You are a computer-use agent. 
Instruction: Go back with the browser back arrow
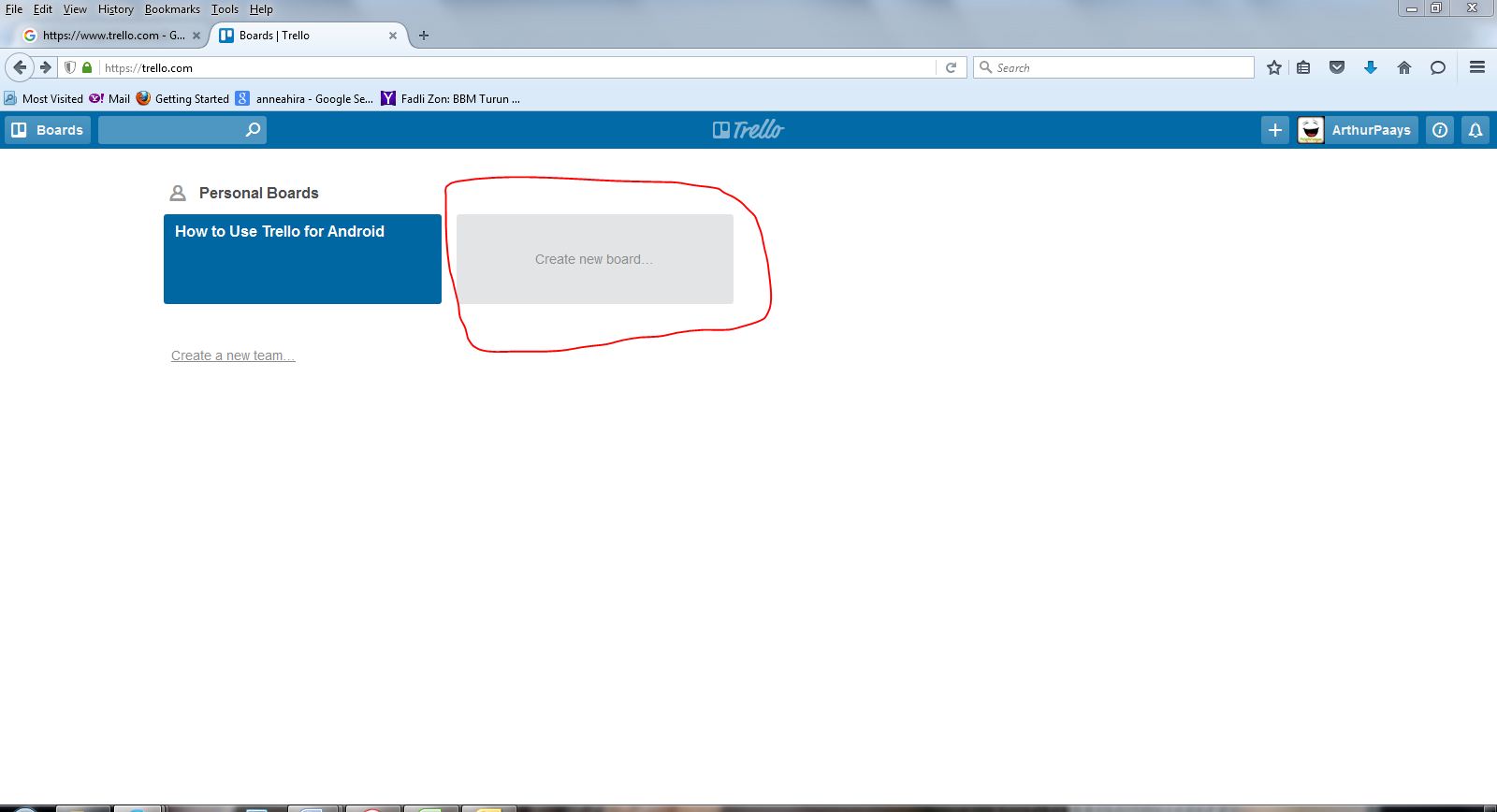pyautogui.click(x=20, y=67)
